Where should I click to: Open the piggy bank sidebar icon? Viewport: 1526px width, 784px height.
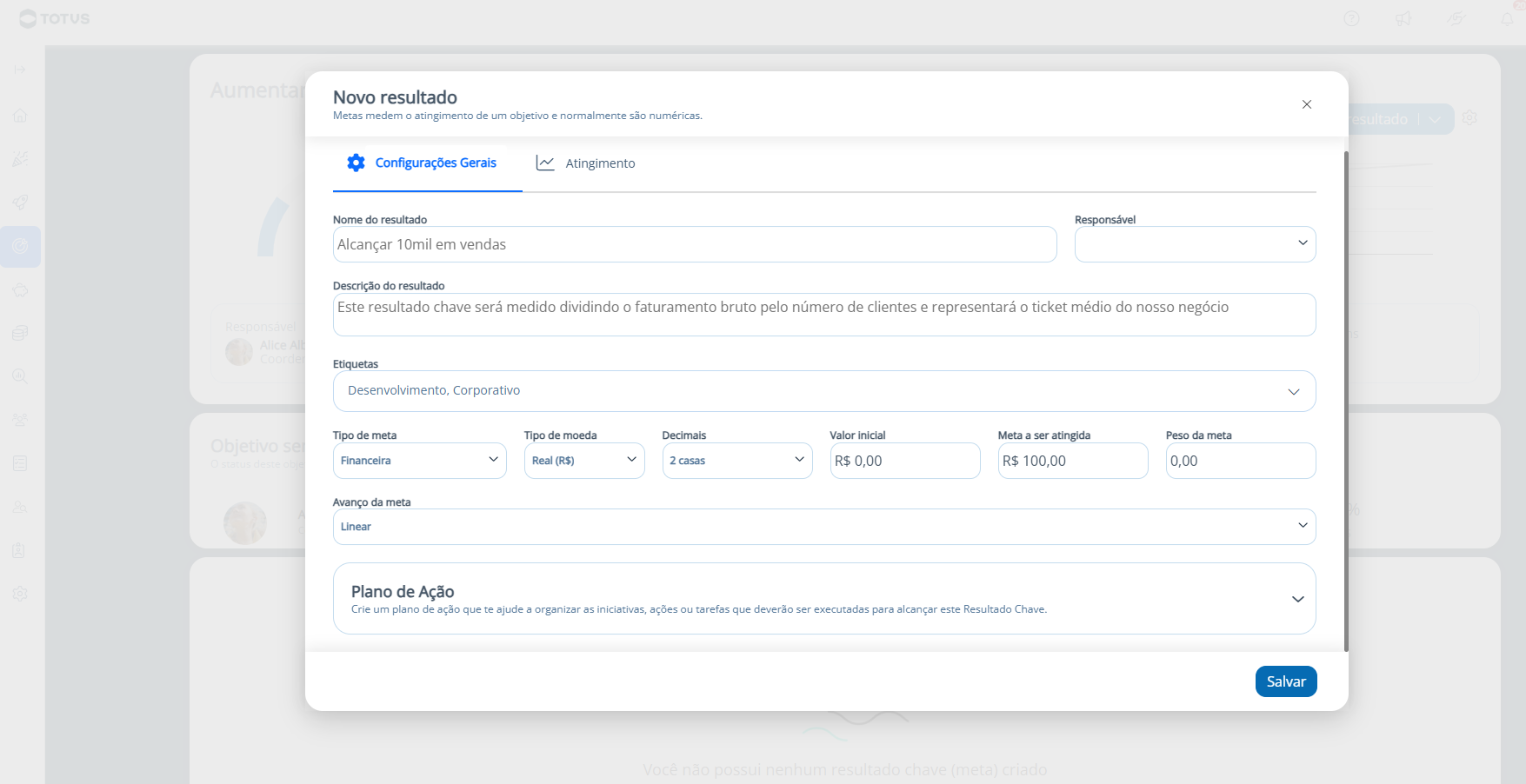coord(20,289)
